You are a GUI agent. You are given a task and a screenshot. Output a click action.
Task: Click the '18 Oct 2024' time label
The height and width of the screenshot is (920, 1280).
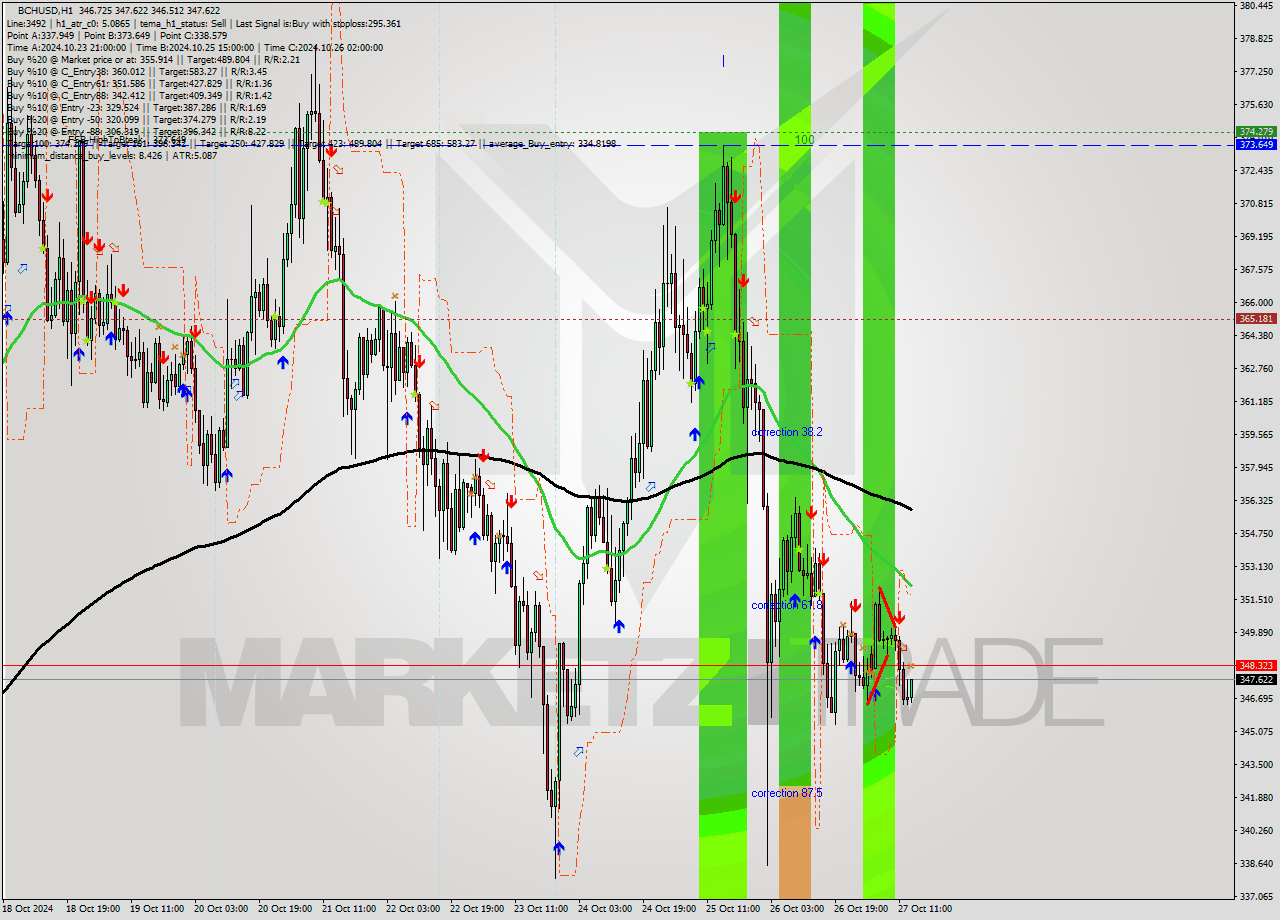29,909
